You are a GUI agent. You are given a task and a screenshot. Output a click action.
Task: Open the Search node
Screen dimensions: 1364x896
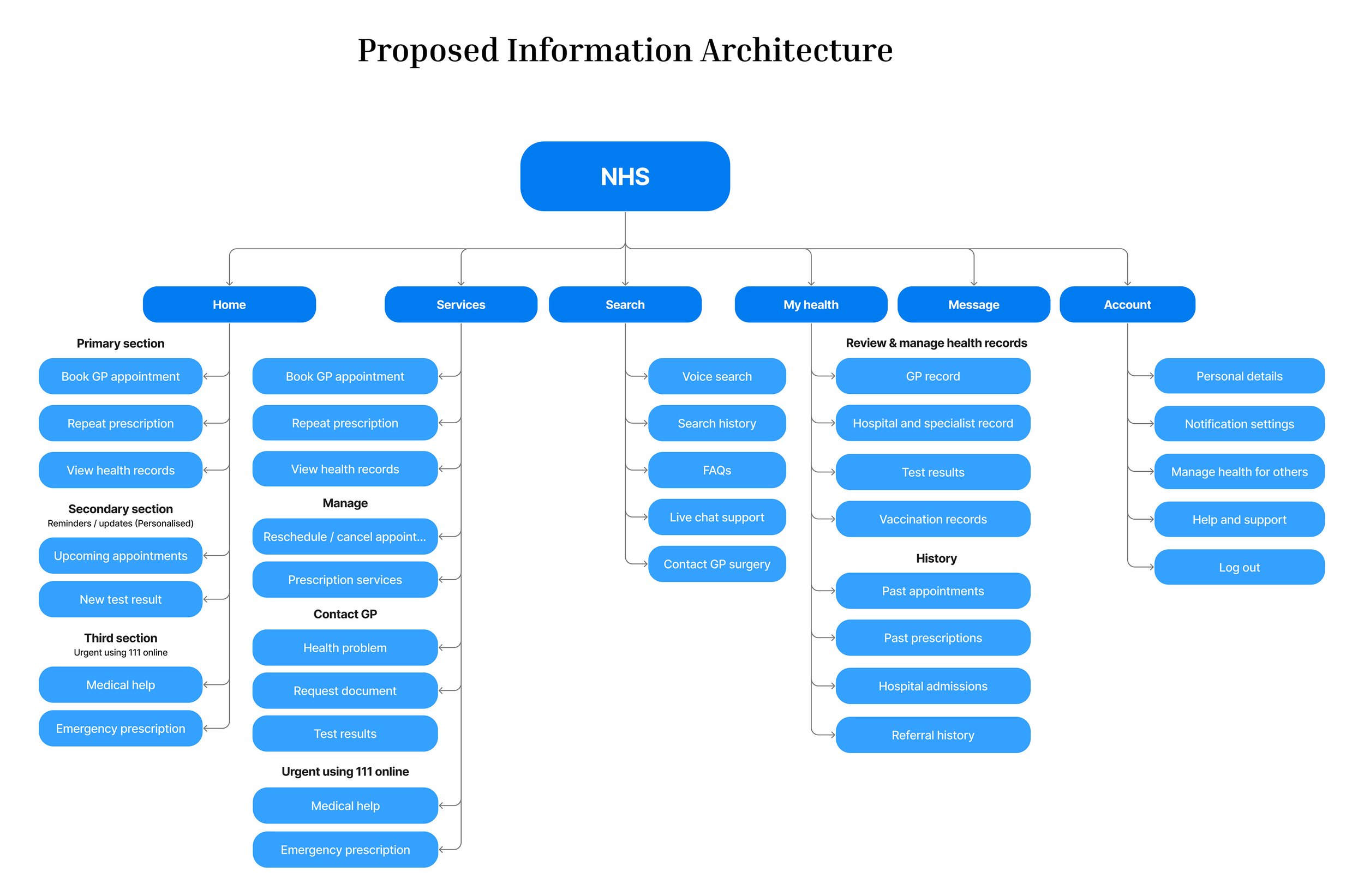[x=625, y=305]
